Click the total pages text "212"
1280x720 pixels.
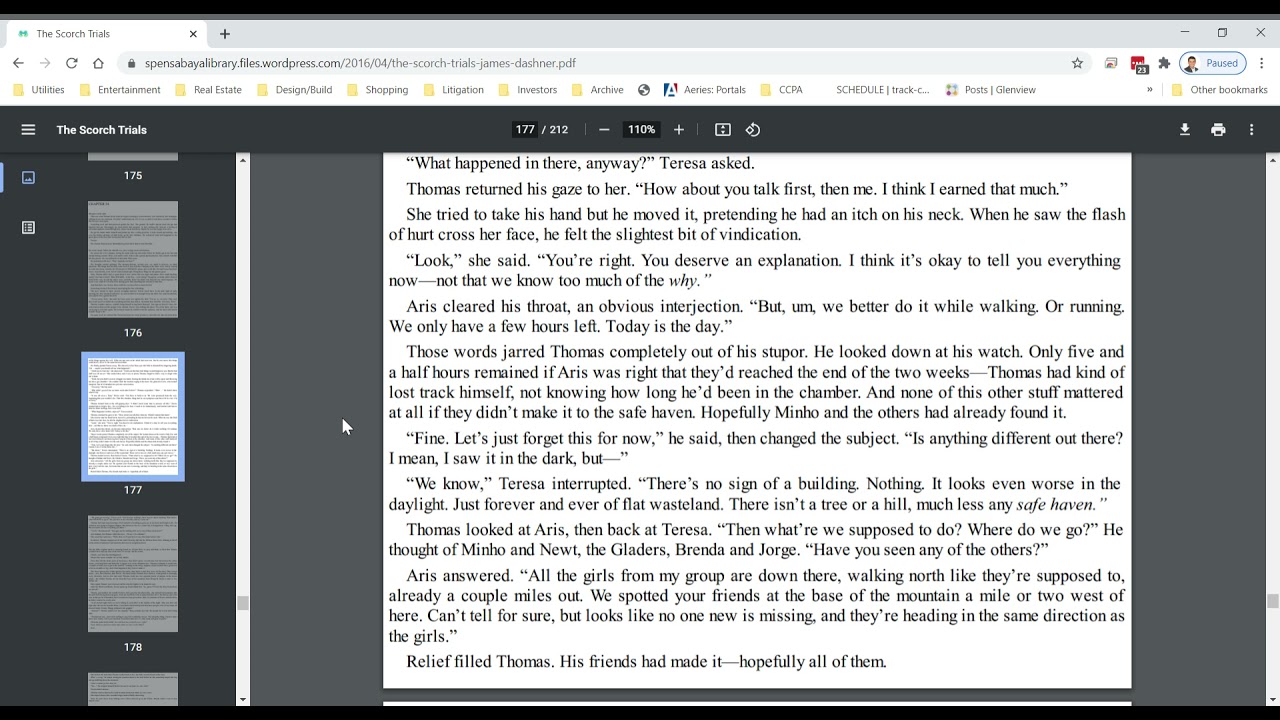pos(559,130)
